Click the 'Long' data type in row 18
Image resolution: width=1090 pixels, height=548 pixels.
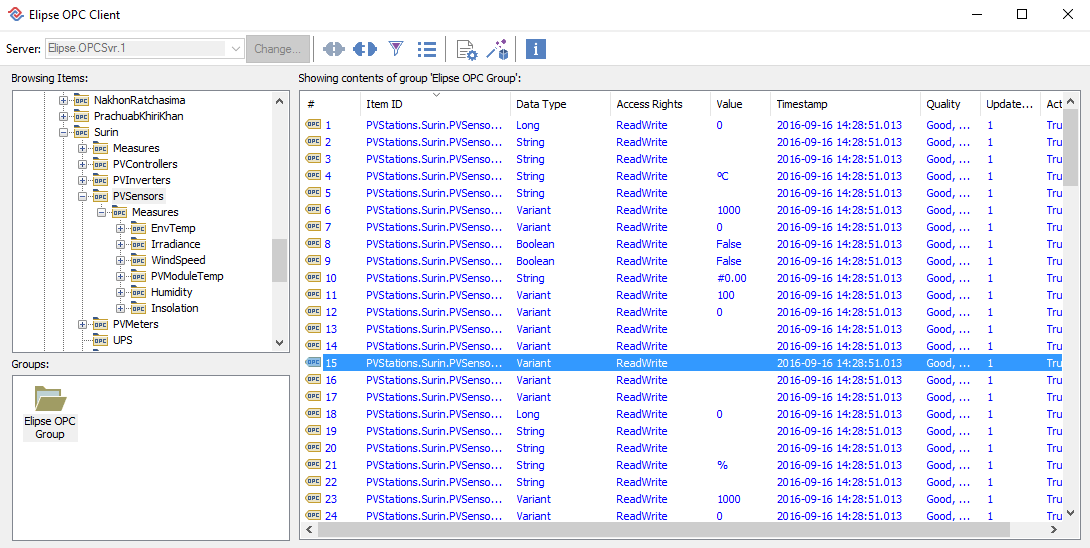click(528, 414)
